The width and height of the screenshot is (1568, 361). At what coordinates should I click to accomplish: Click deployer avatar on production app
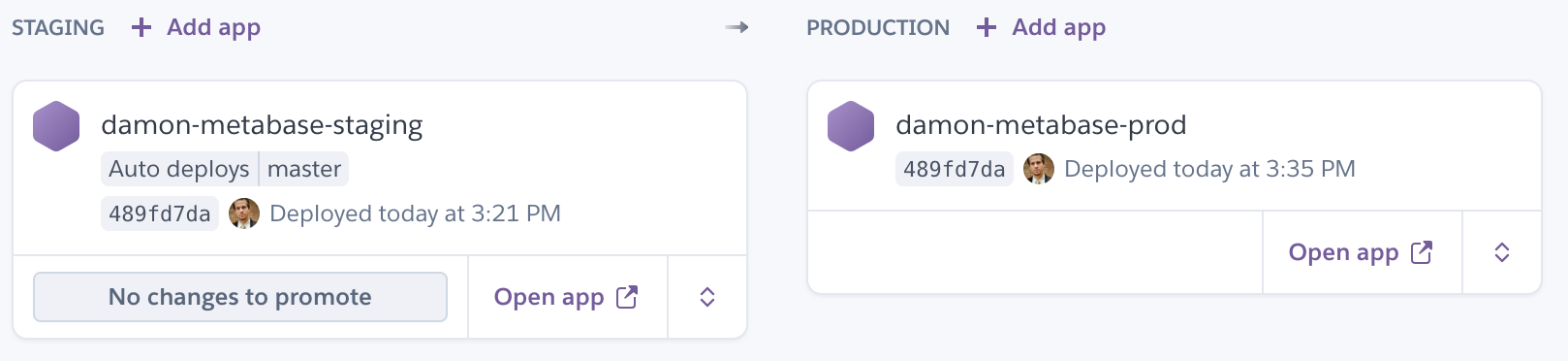1039,169
